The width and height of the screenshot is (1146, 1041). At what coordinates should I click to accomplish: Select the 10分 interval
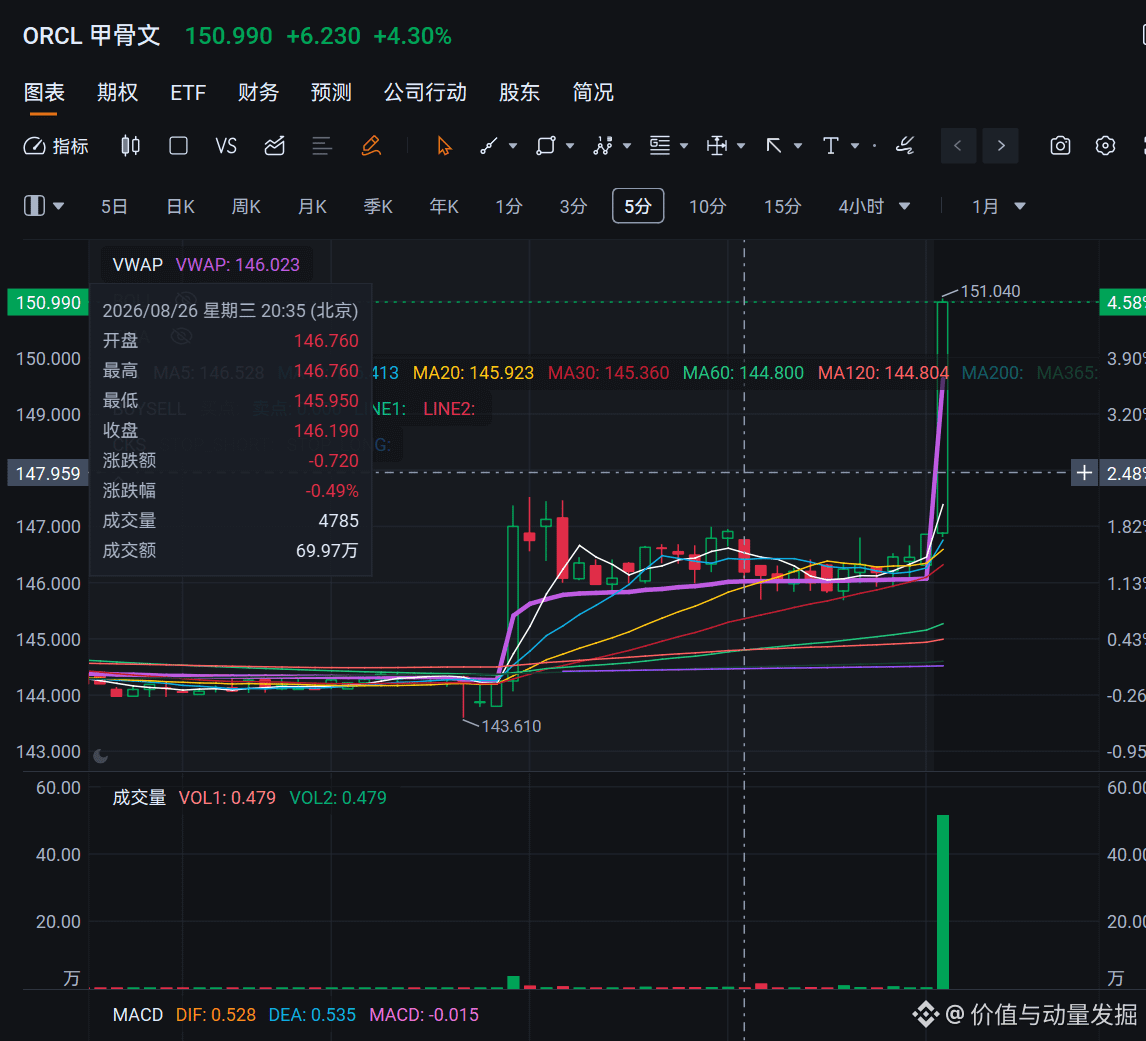tap(707, 207)
